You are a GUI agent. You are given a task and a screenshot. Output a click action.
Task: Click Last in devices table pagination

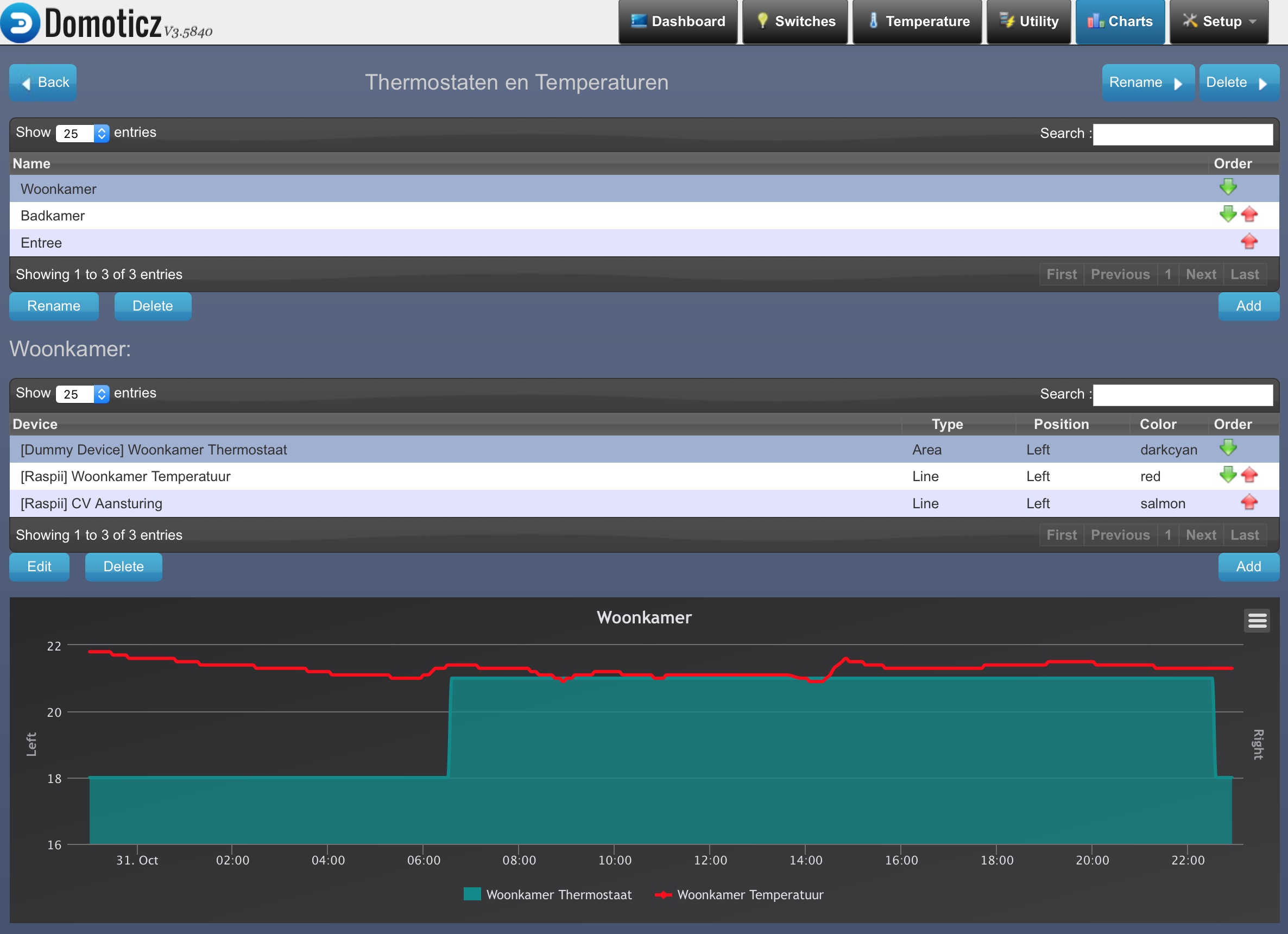[1244, 535]
